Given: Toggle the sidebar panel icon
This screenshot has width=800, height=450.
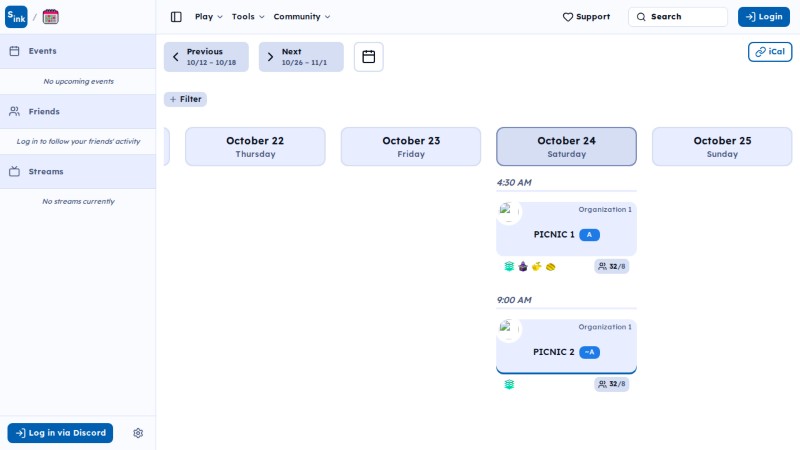Looking at the screenshot, I should coord(176,17).
